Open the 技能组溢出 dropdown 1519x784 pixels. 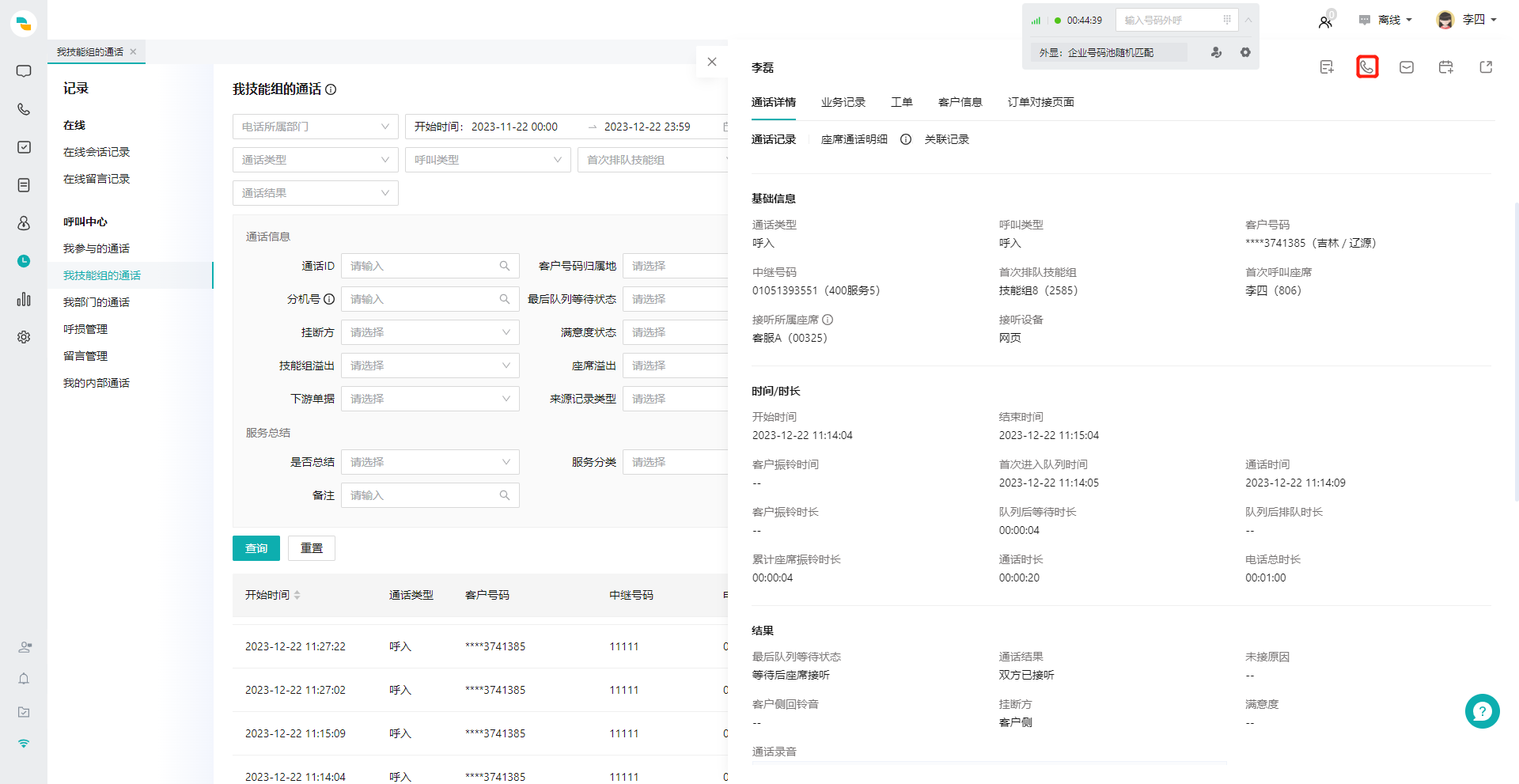(x=430, y=365)
